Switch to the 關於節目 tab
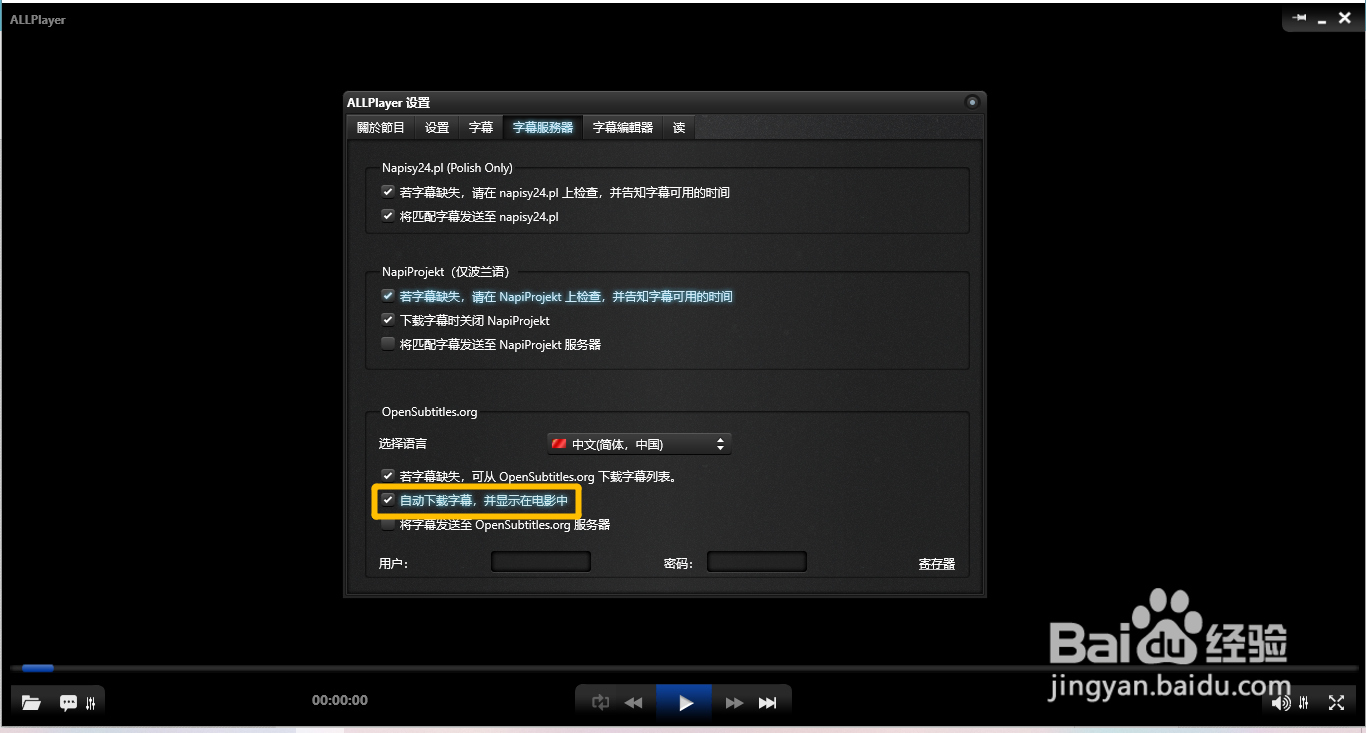The image size is (1366, 733). coord(381,128)
